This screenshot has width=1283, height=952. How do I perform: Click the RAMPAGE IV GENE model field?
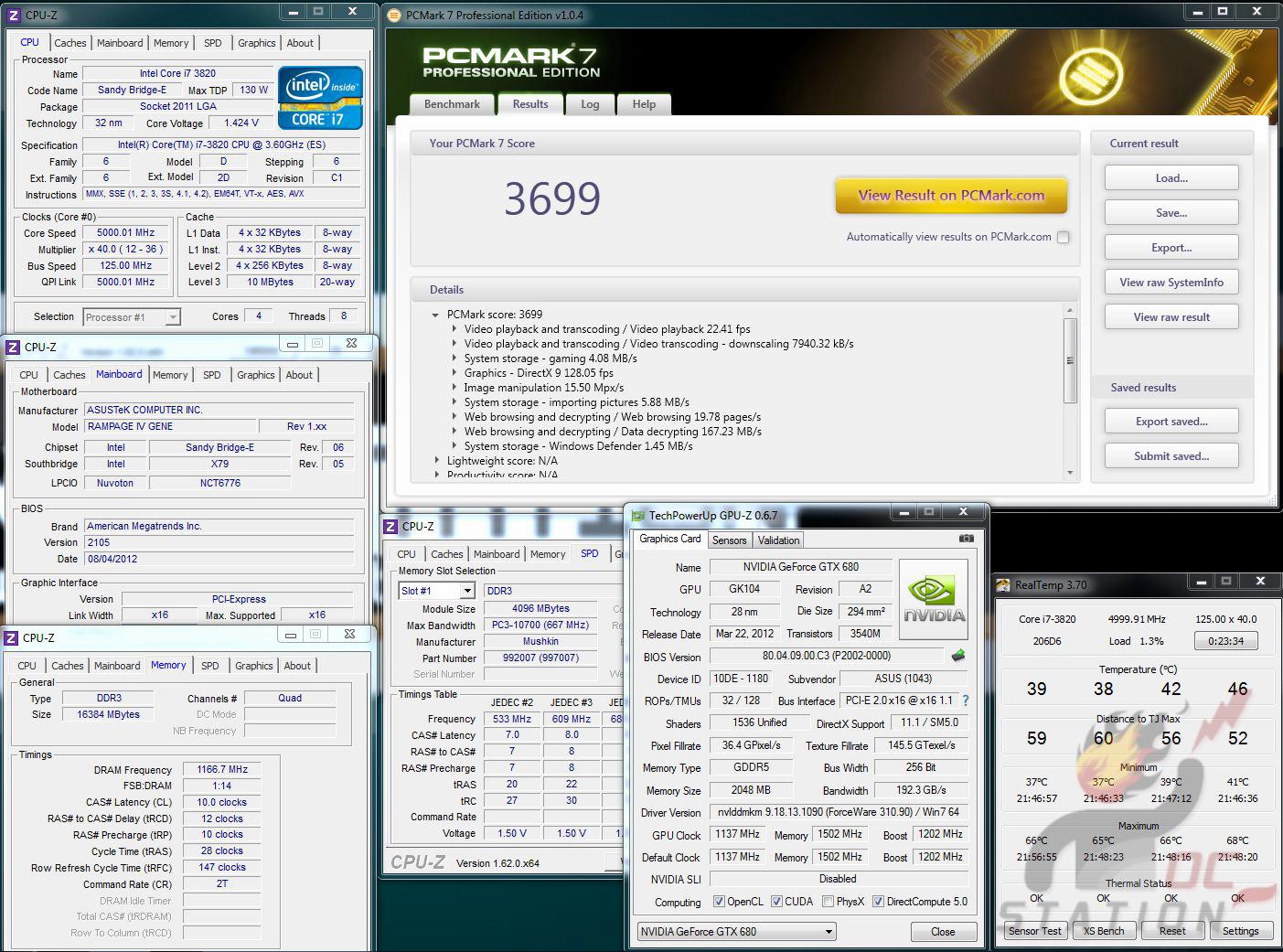[x=171, y=427]
